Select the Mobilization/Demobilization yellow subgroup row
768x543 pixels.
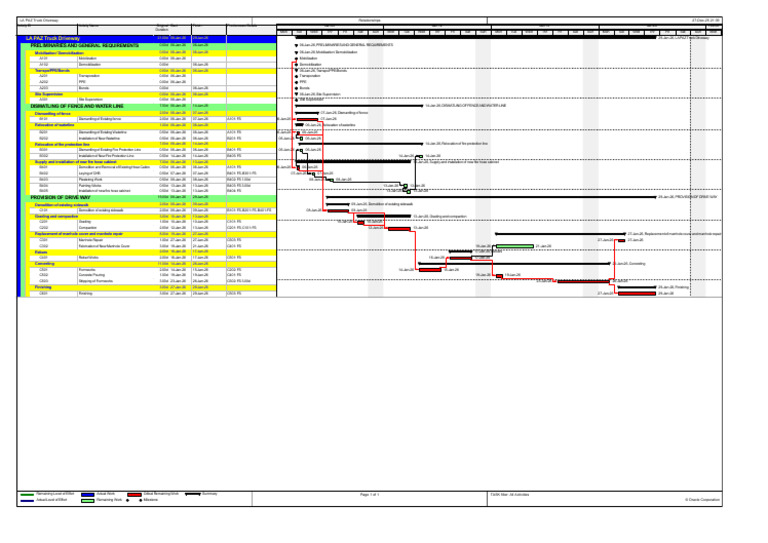point(152,52)
